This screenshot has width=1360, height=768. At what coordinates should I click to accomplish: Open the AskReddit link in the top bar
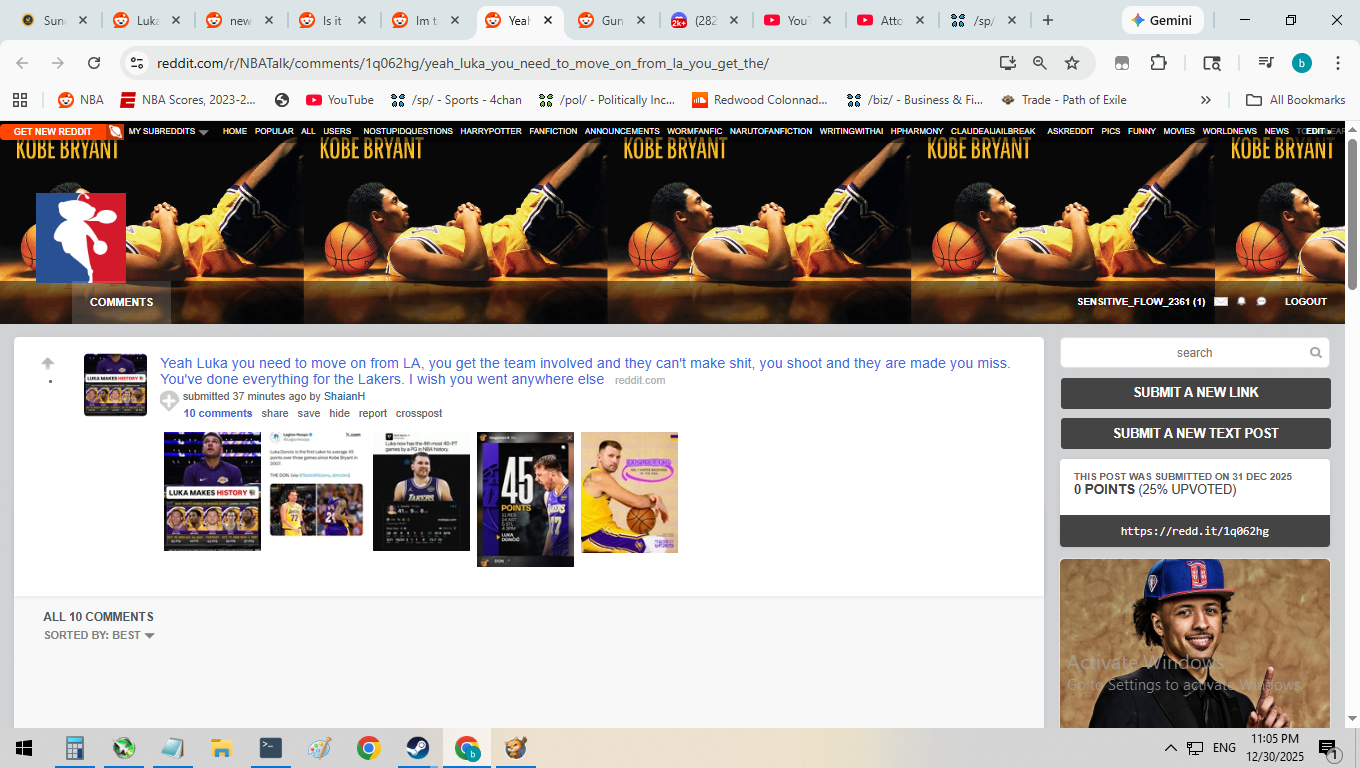pyautogui.click(x=1070, y=131)
